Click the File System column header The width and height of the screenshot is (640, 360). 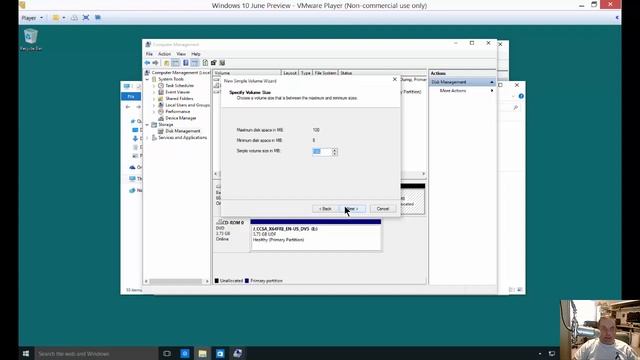coord(325,73)
